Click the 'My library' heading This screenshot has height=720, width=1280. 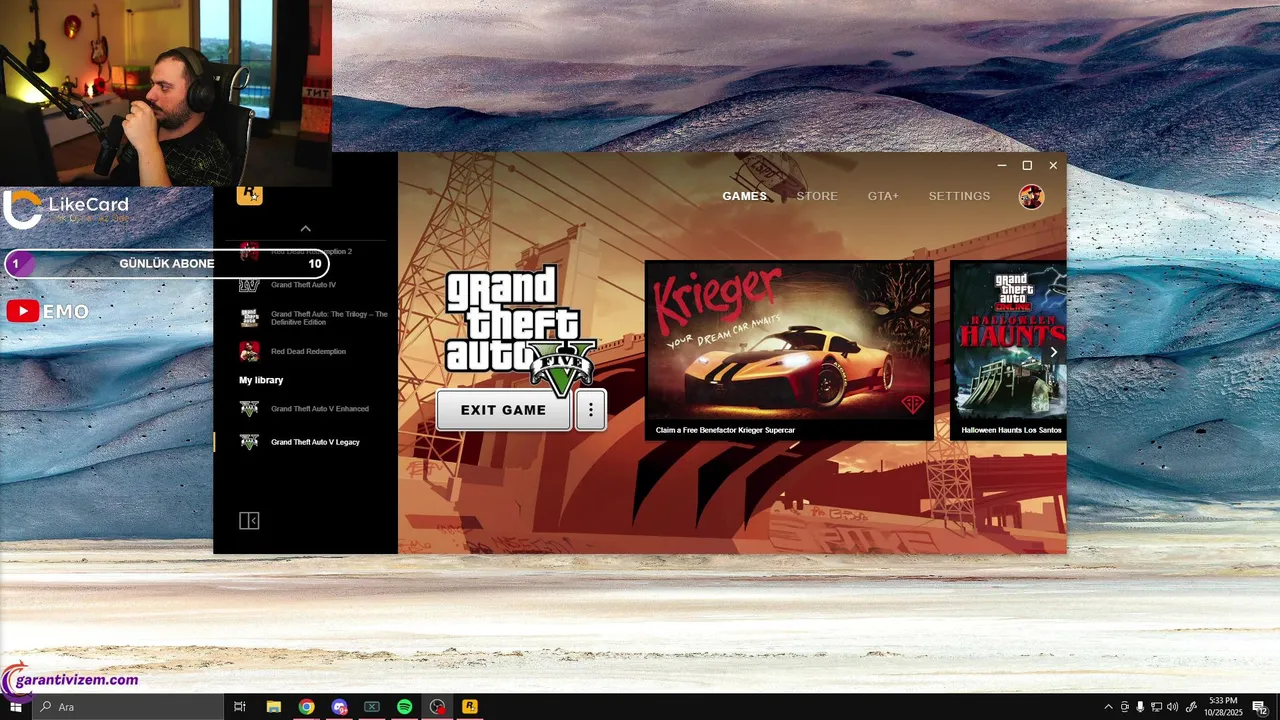261,380
